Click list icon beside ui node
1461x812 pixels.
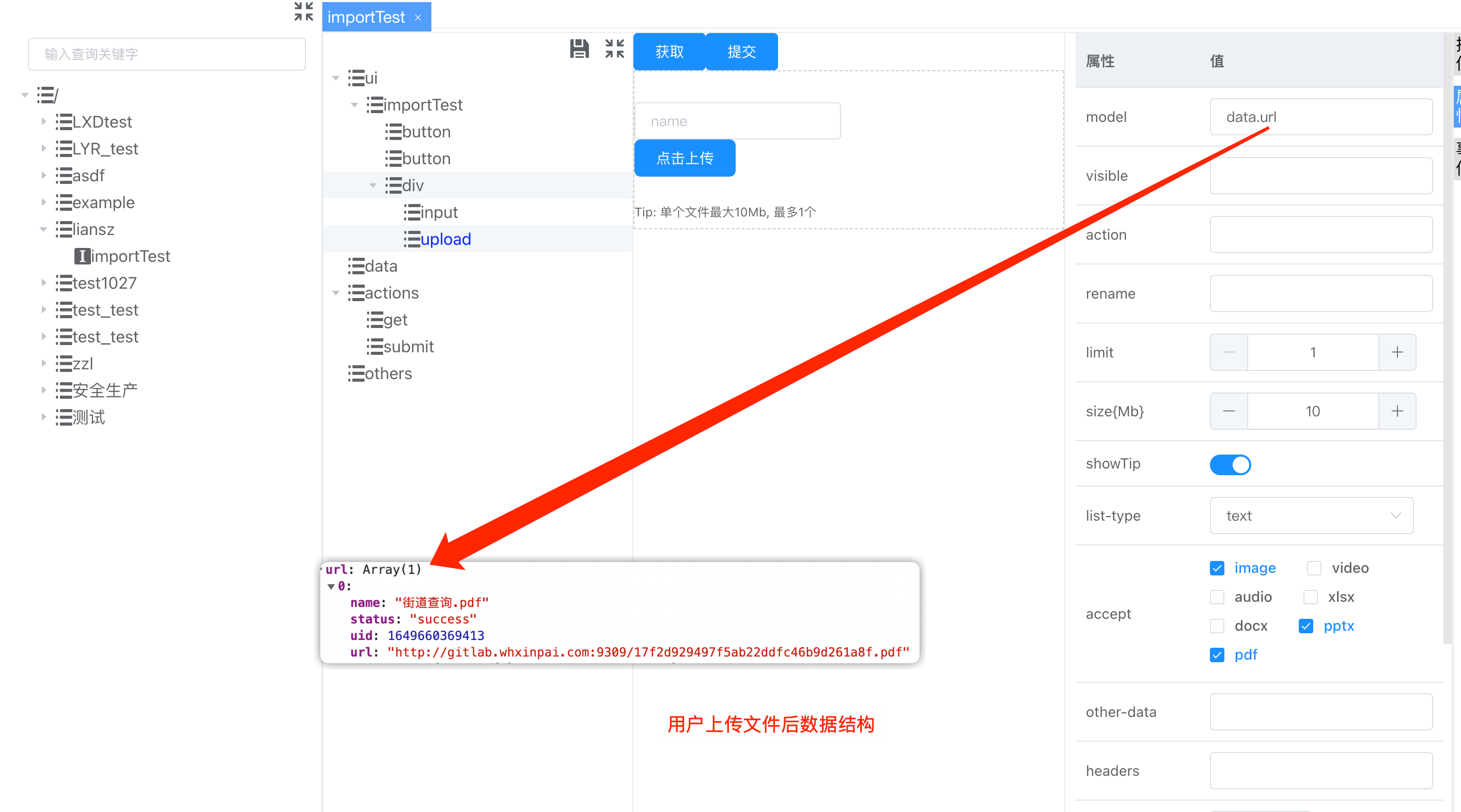click(x=356, y=78)
